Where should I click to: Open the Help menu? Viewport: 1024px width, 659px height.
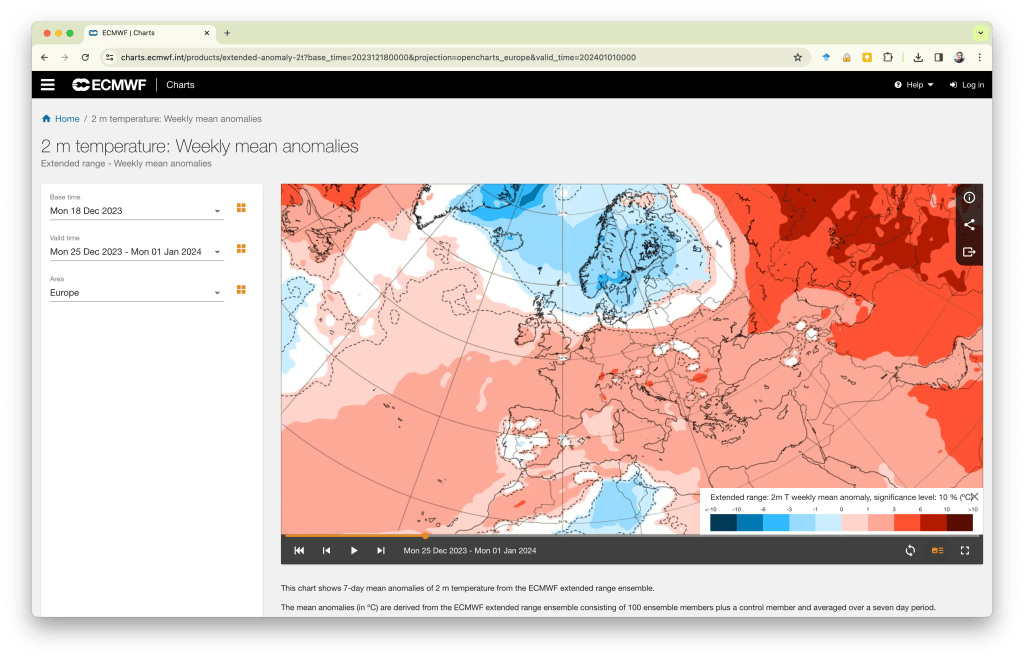tap(914, 85)
